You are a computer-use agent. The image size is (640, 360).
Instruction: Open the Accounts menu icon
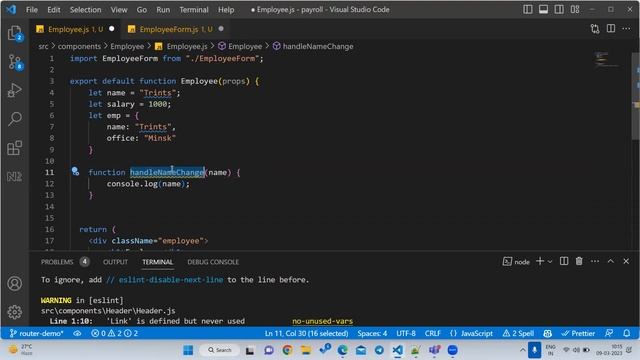[x=15, y=283]
